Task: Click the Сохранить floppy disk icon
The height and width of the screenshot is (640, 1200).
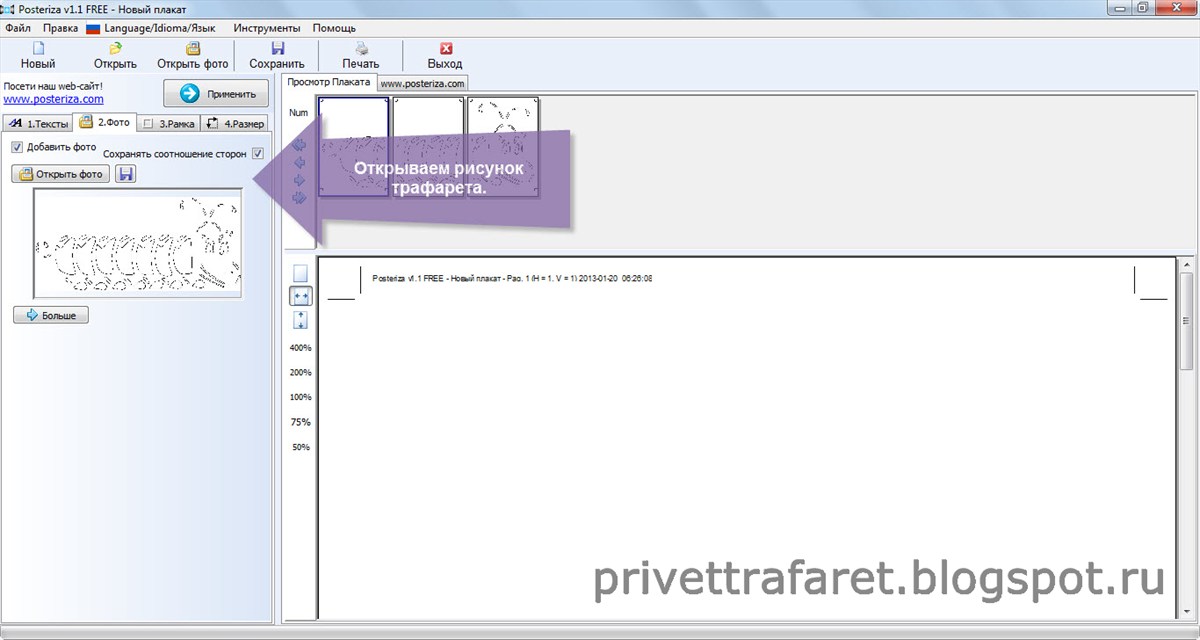Action: click(277, 49)
